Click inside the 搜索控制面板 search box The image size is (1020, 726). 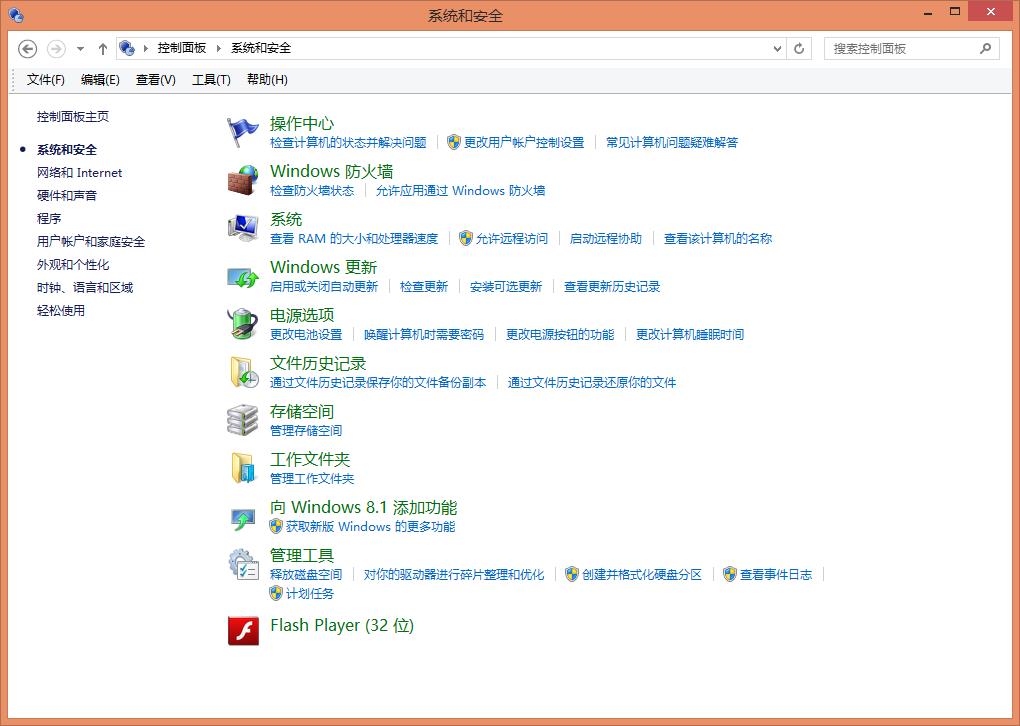(x=900, y=48)
